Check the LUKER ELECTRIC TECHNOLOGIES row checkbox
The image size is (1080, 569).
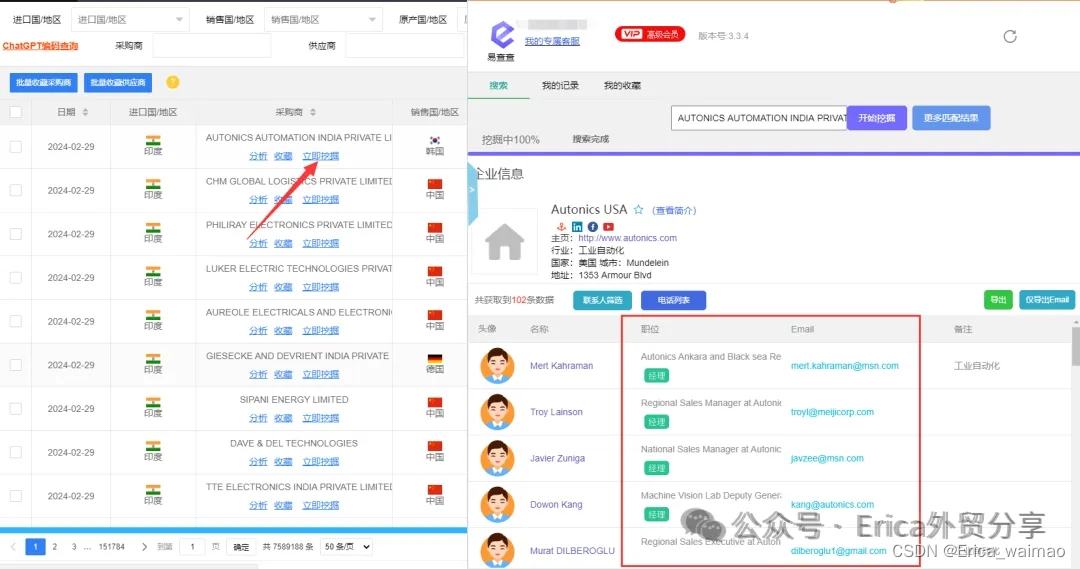[x=16, y=278]
